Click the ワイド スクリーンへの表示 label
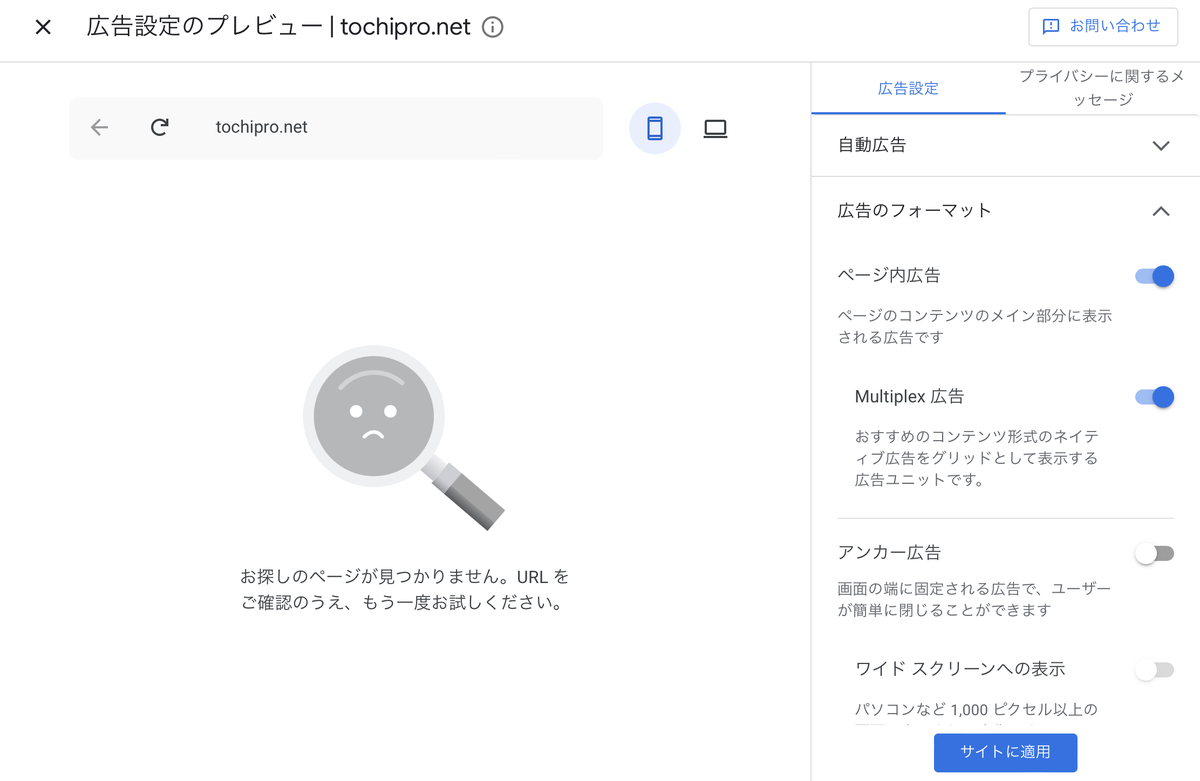This screenshot has width=1200, height=781. [x=960, y=669]
